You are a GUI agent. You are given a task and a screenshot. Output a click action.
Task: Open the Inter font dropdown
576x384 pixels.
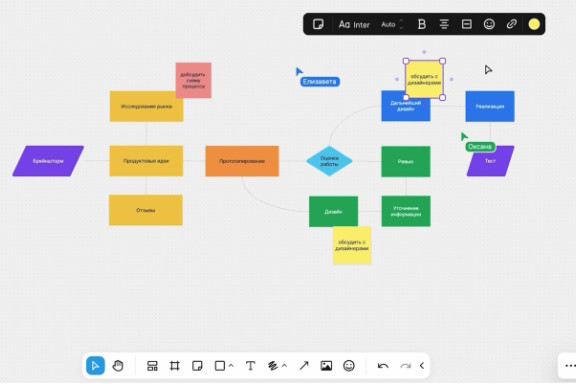[354, 25]
